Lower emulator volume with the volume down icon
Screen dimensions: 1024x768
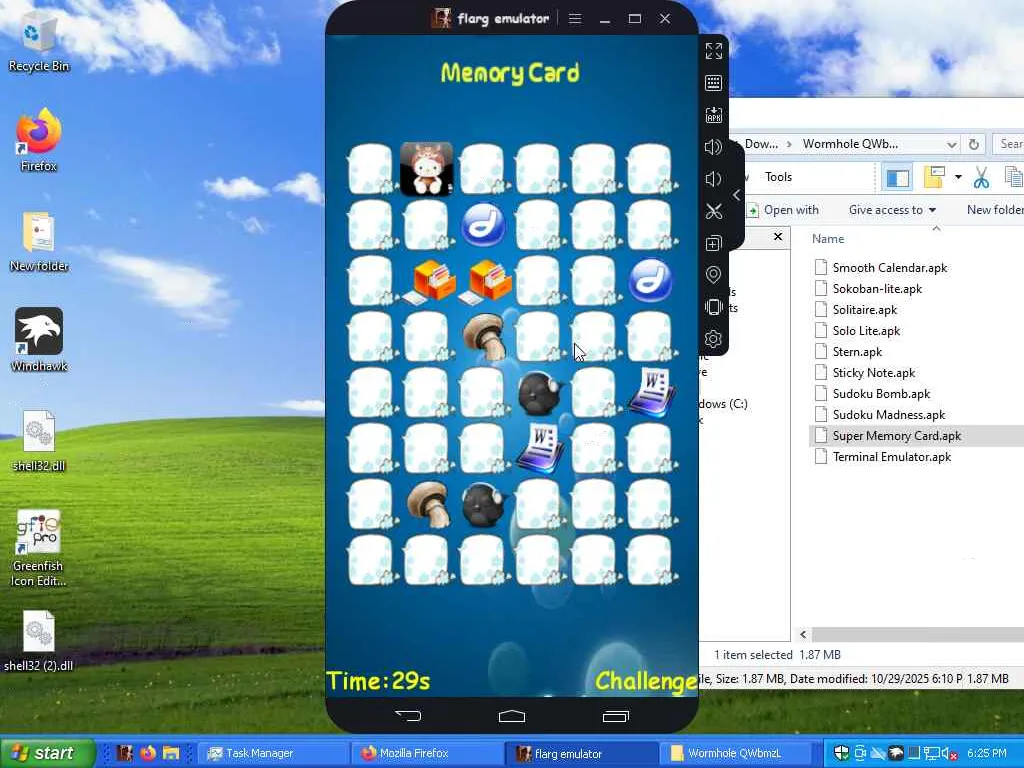coord(714,179)
